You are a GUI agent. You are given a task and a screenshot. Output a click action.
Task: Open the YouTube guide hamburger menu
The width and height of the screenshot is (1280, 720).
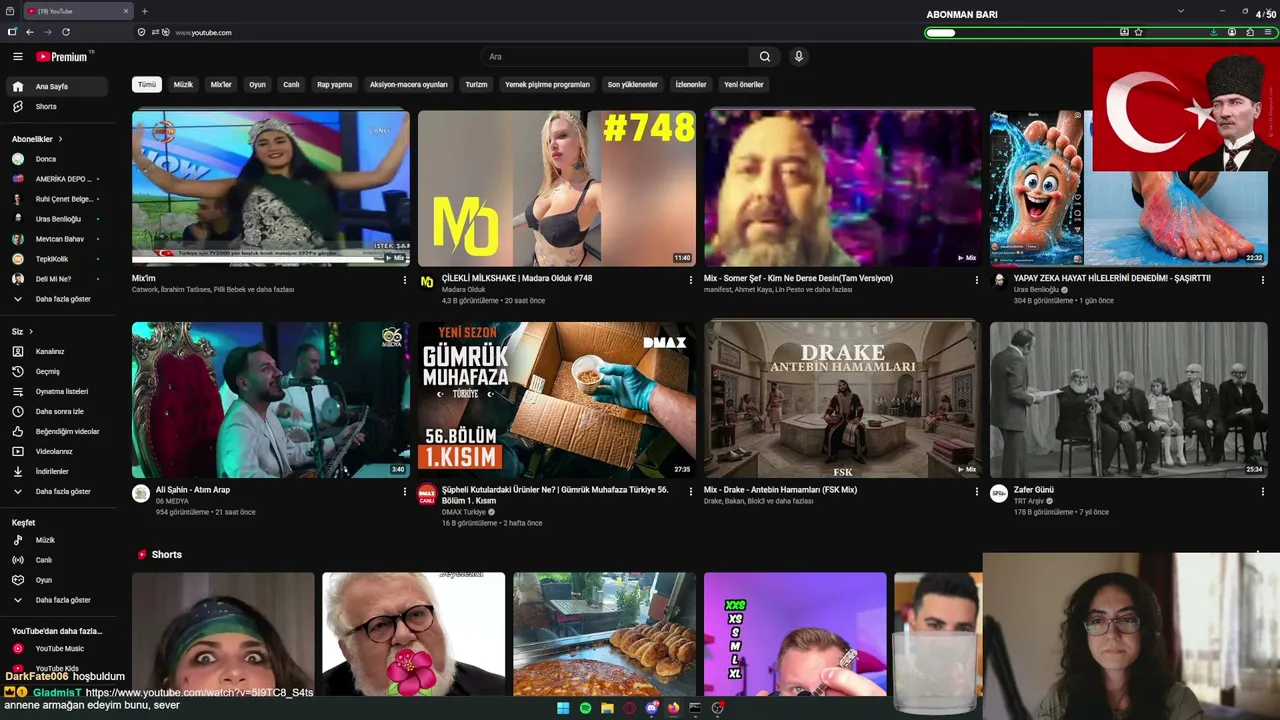pos(17,57)
